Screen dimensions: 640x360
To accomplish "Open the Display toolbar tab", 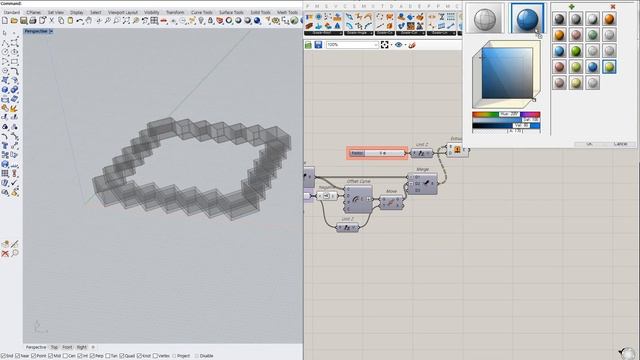I will (76, 12).
